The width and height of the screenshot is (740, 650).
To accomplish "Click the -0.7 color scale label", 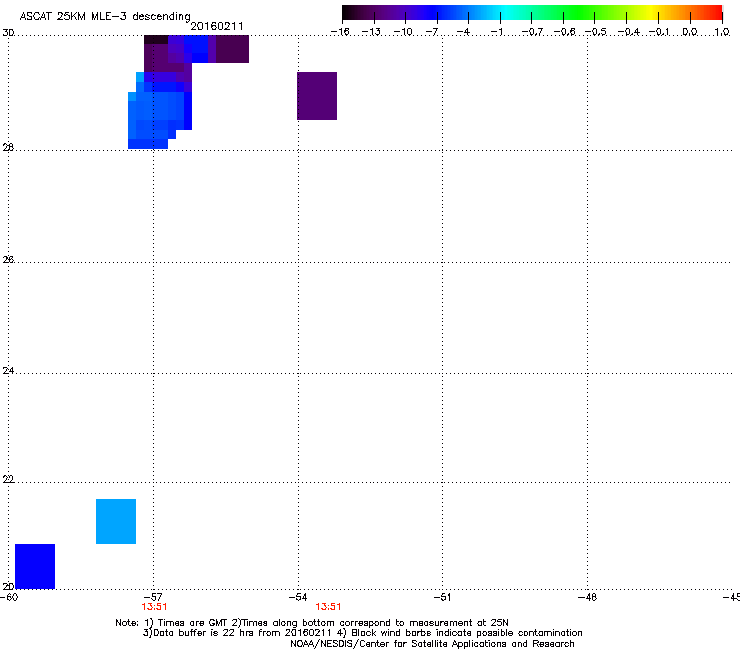I will tap(532, 32).
